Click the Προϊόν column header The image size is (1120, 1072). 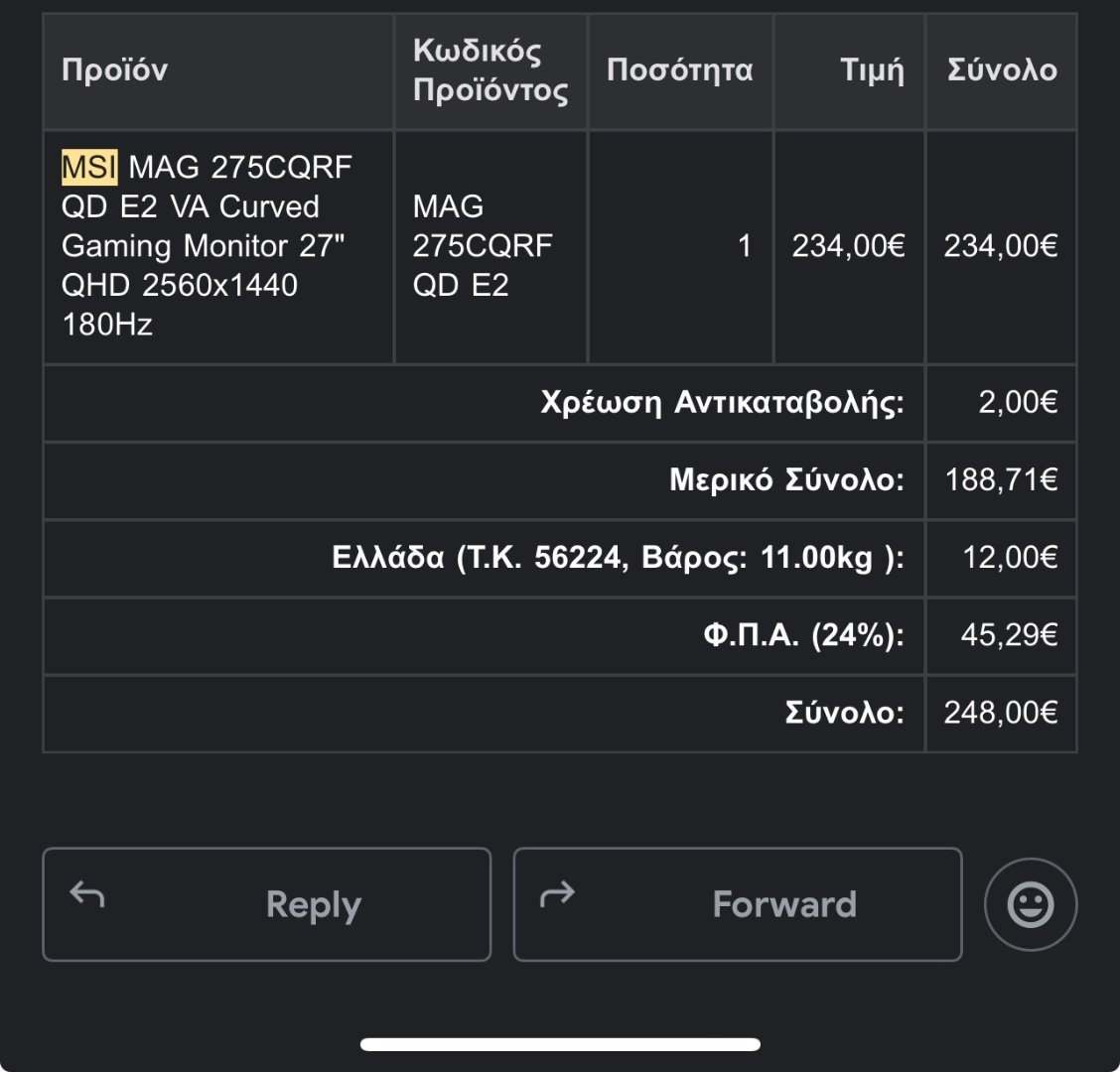(114, 70)
